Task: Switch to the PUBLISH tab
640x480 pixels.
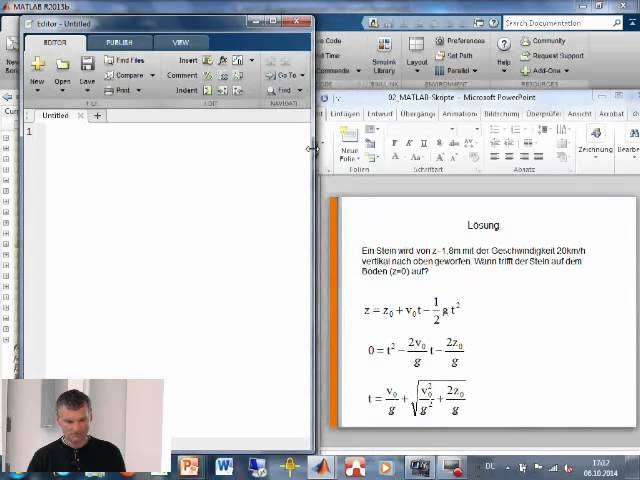Action: [119, 42]
